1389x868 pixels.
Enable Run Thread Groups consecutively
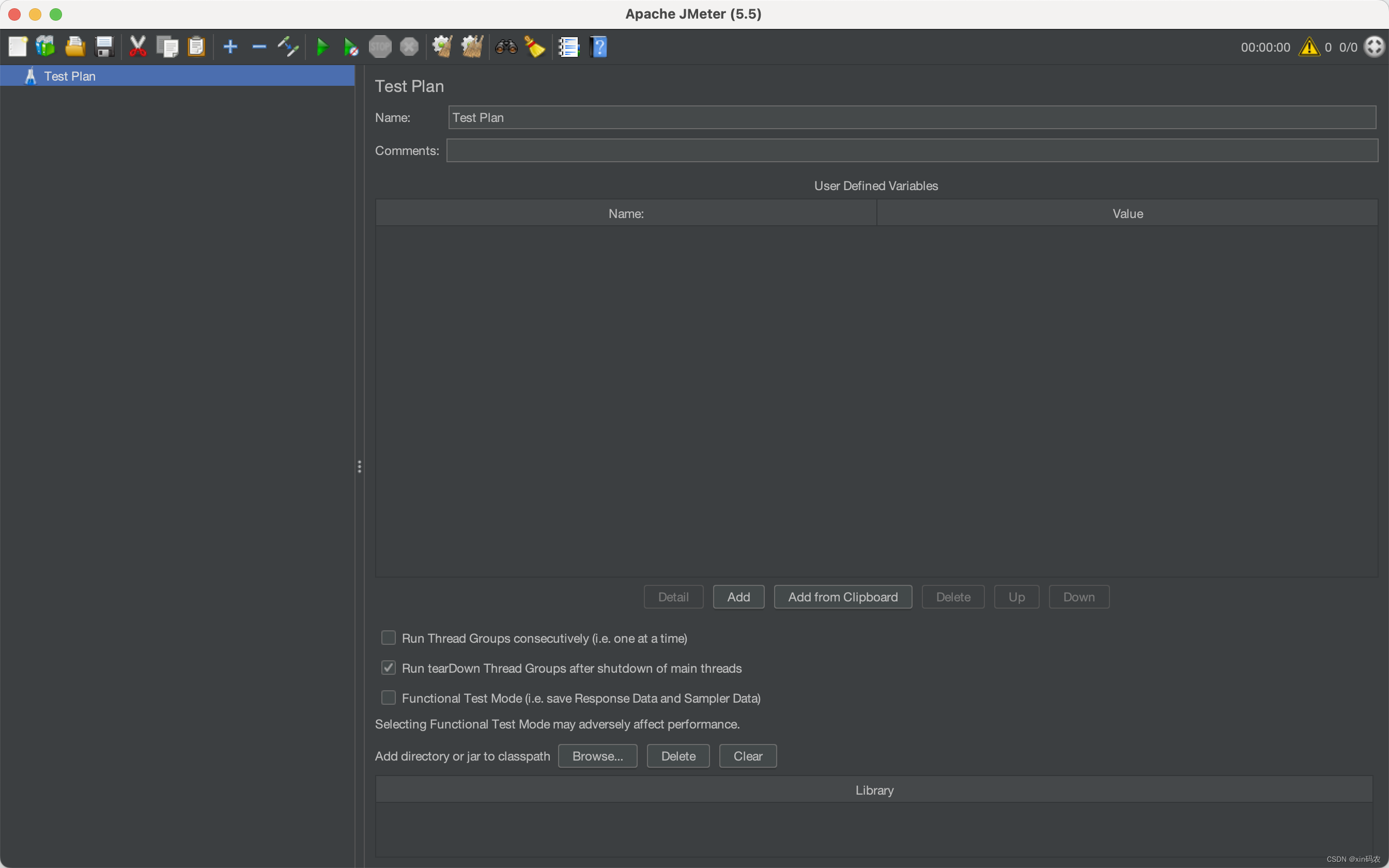tap(388, 637)
